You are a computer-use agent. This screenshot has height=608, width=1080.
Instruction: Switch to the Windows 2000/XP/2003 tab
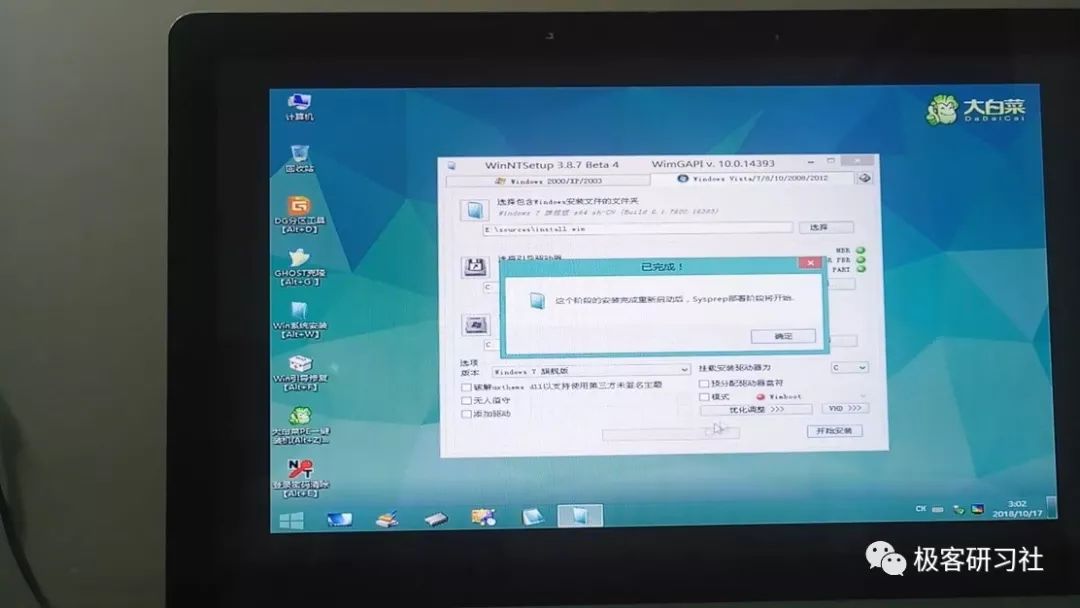click(548, 181)
